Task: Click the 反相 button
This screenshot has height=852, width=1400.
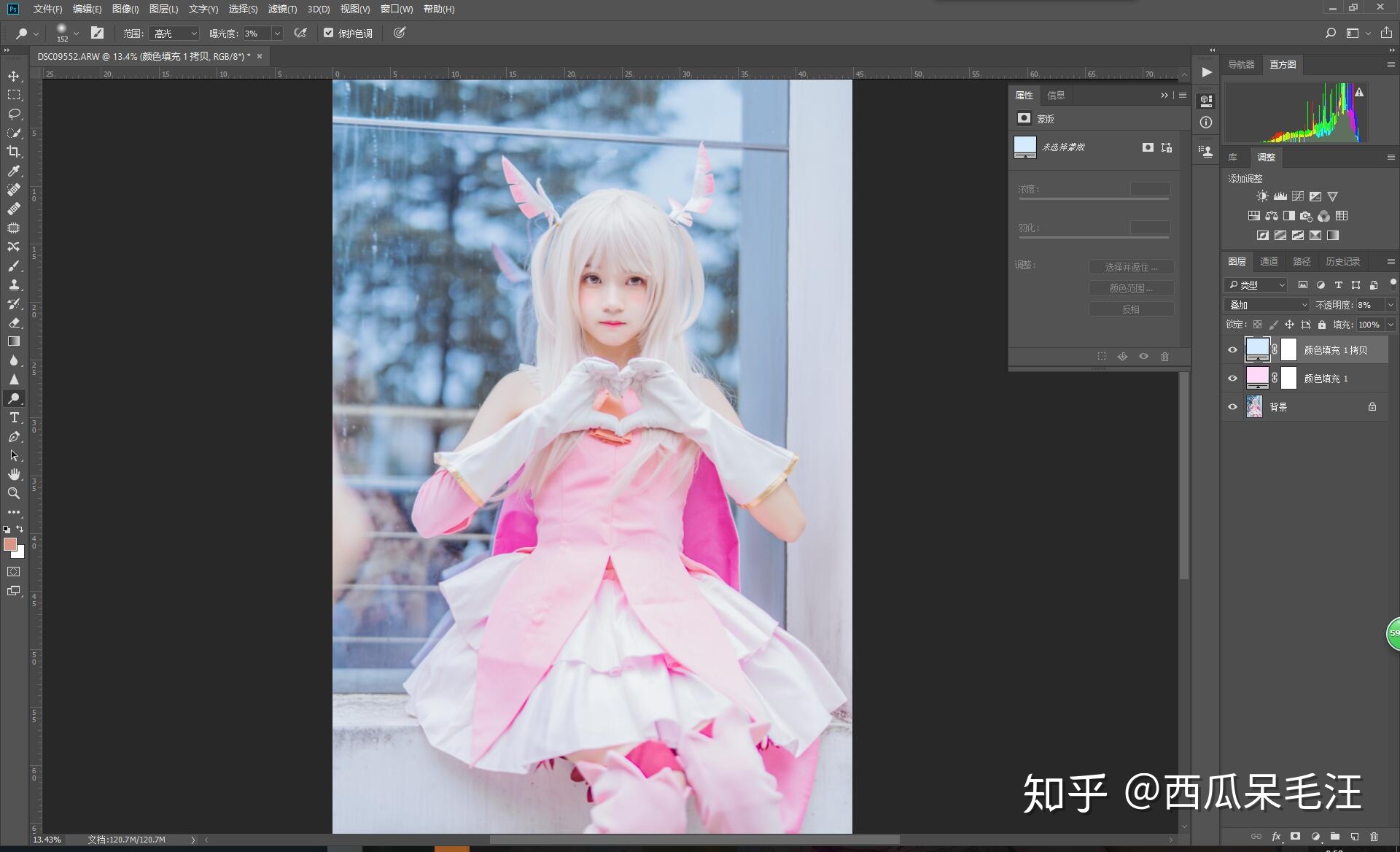Action: click(1131, 309)
